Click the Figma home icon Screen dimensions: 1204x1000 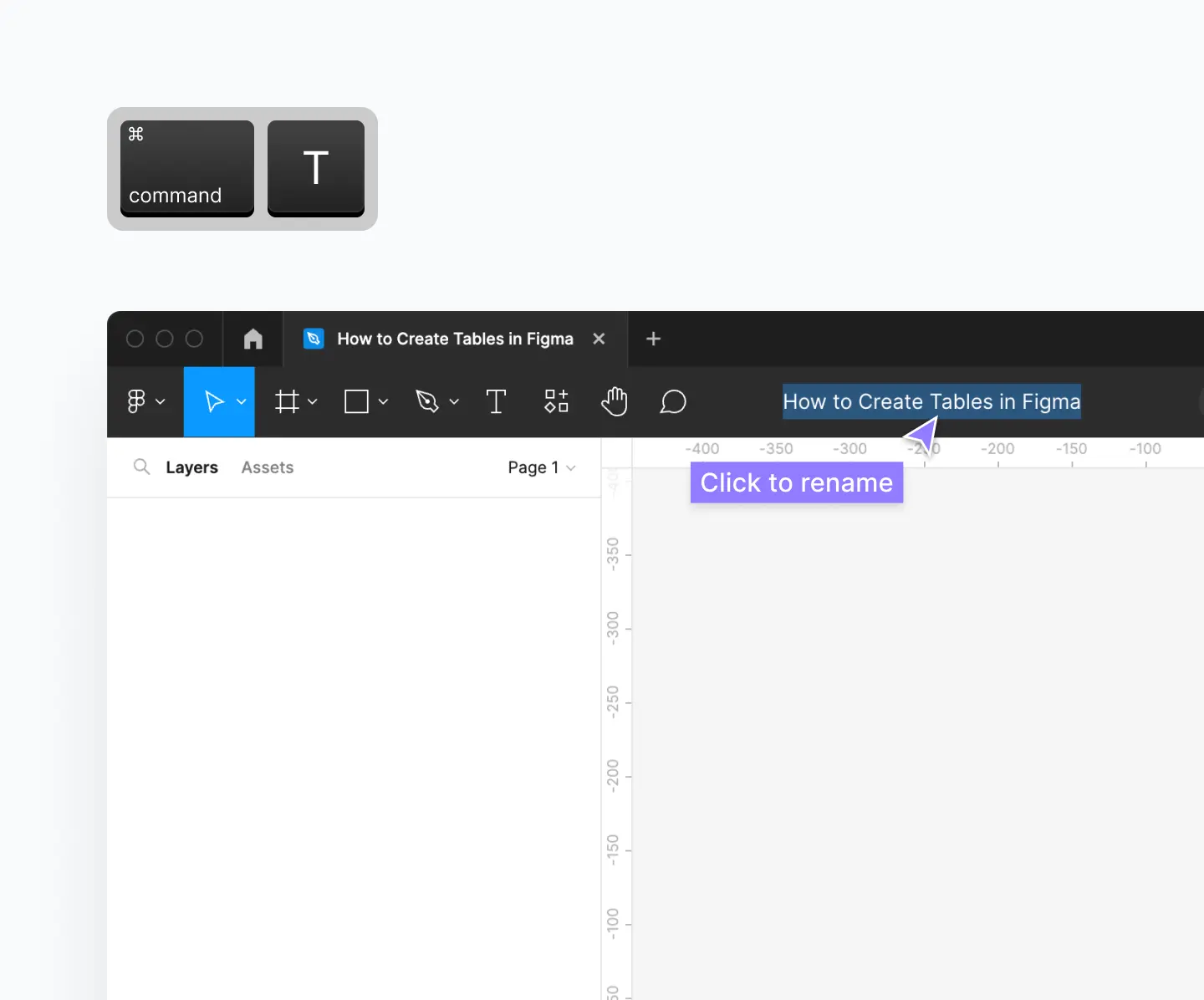[253, 339]
